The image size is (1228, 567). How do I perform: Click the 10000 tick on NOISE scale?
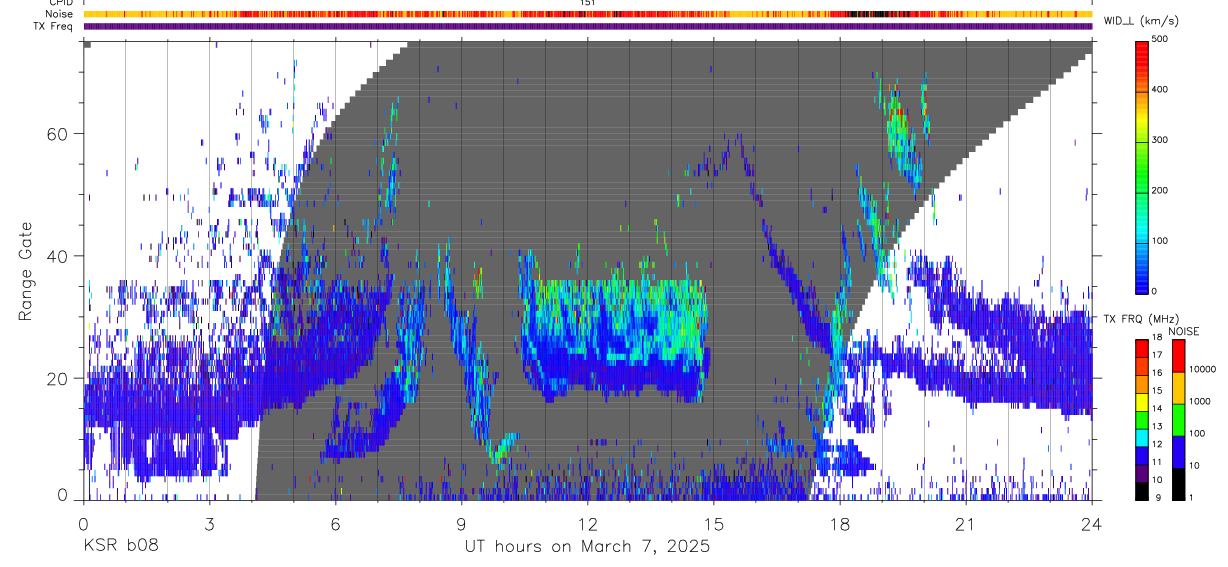1204,370
